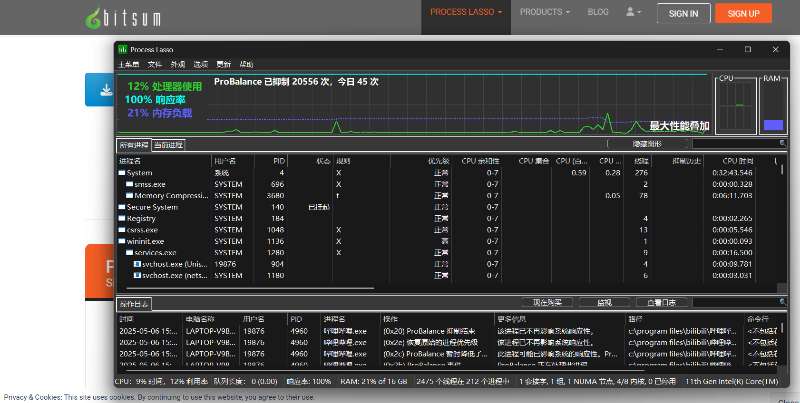
Task: Click the CPU time 0:32:43.546 cell
Action: 732,173
